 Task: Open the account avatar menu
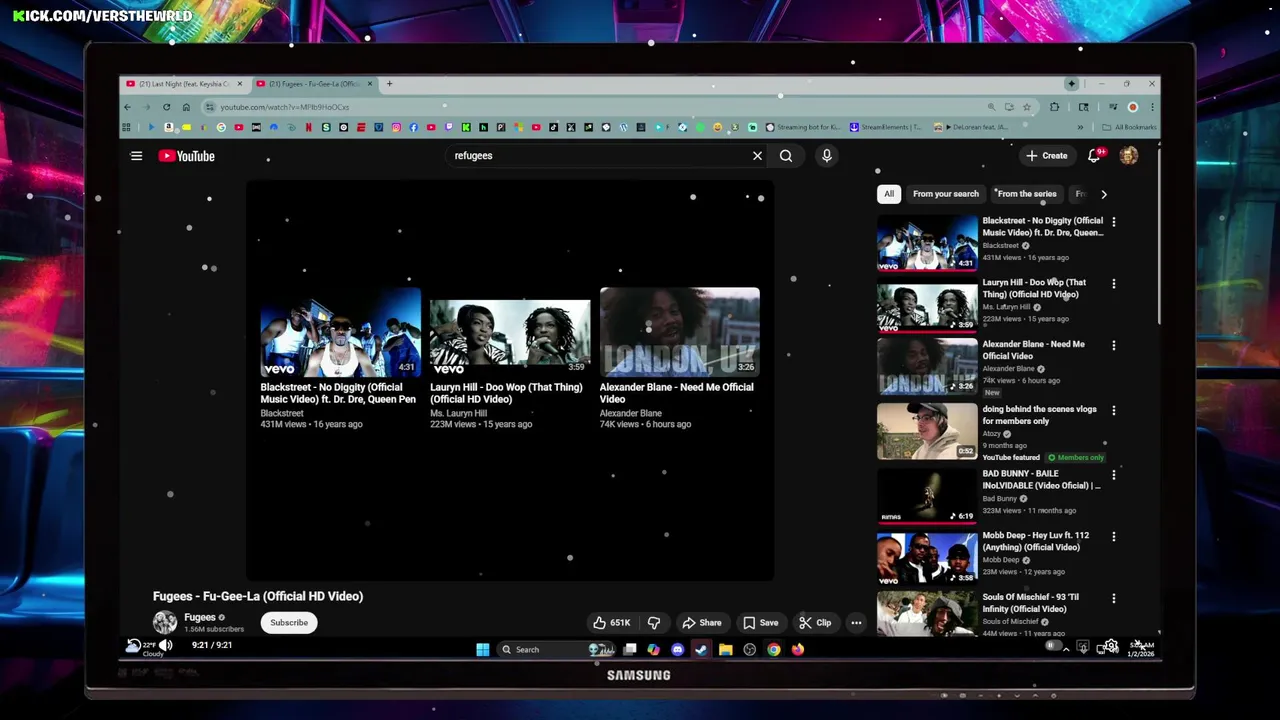pyautogui.click(x=1129, y=156)
